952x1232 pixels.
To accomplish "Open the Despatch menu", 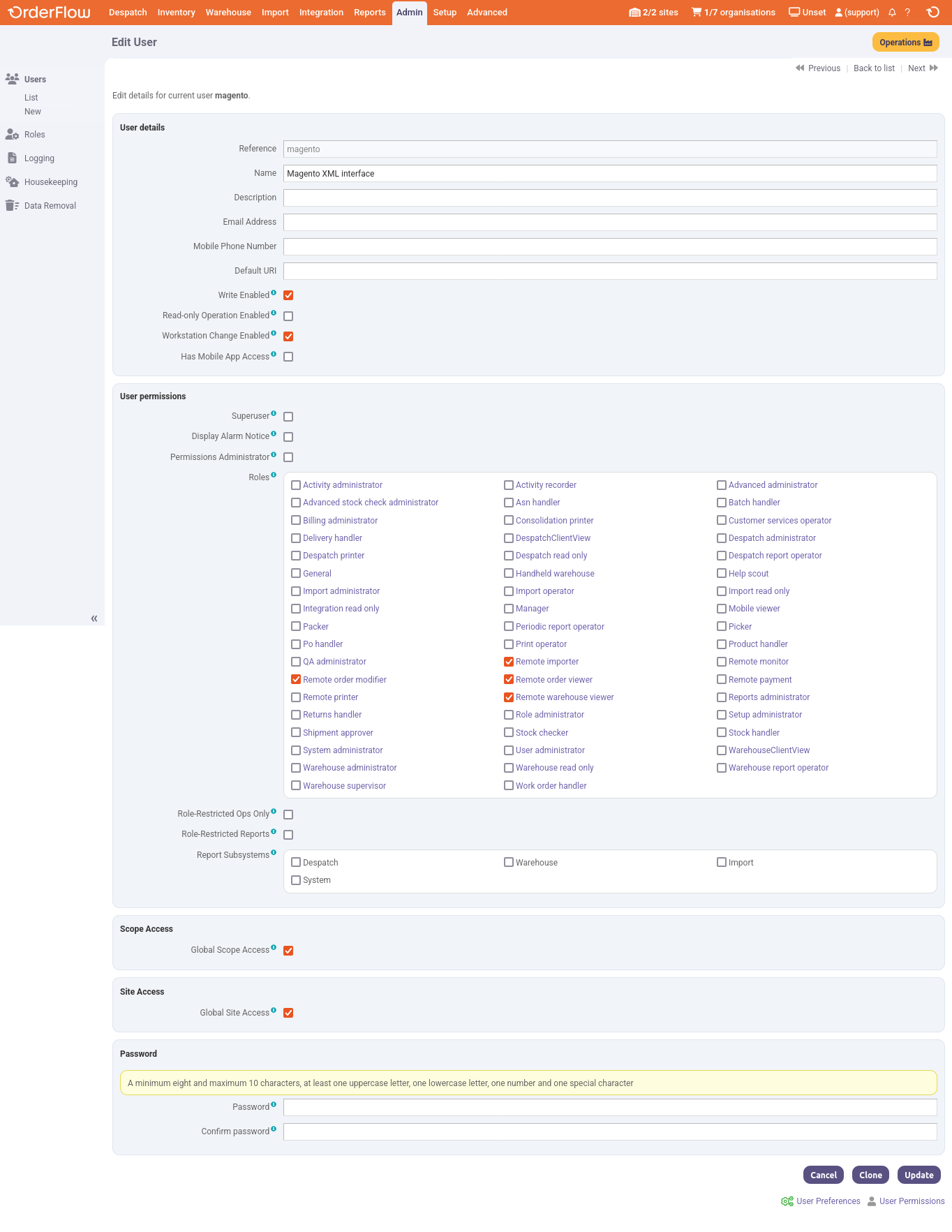I will coord(128,13).
